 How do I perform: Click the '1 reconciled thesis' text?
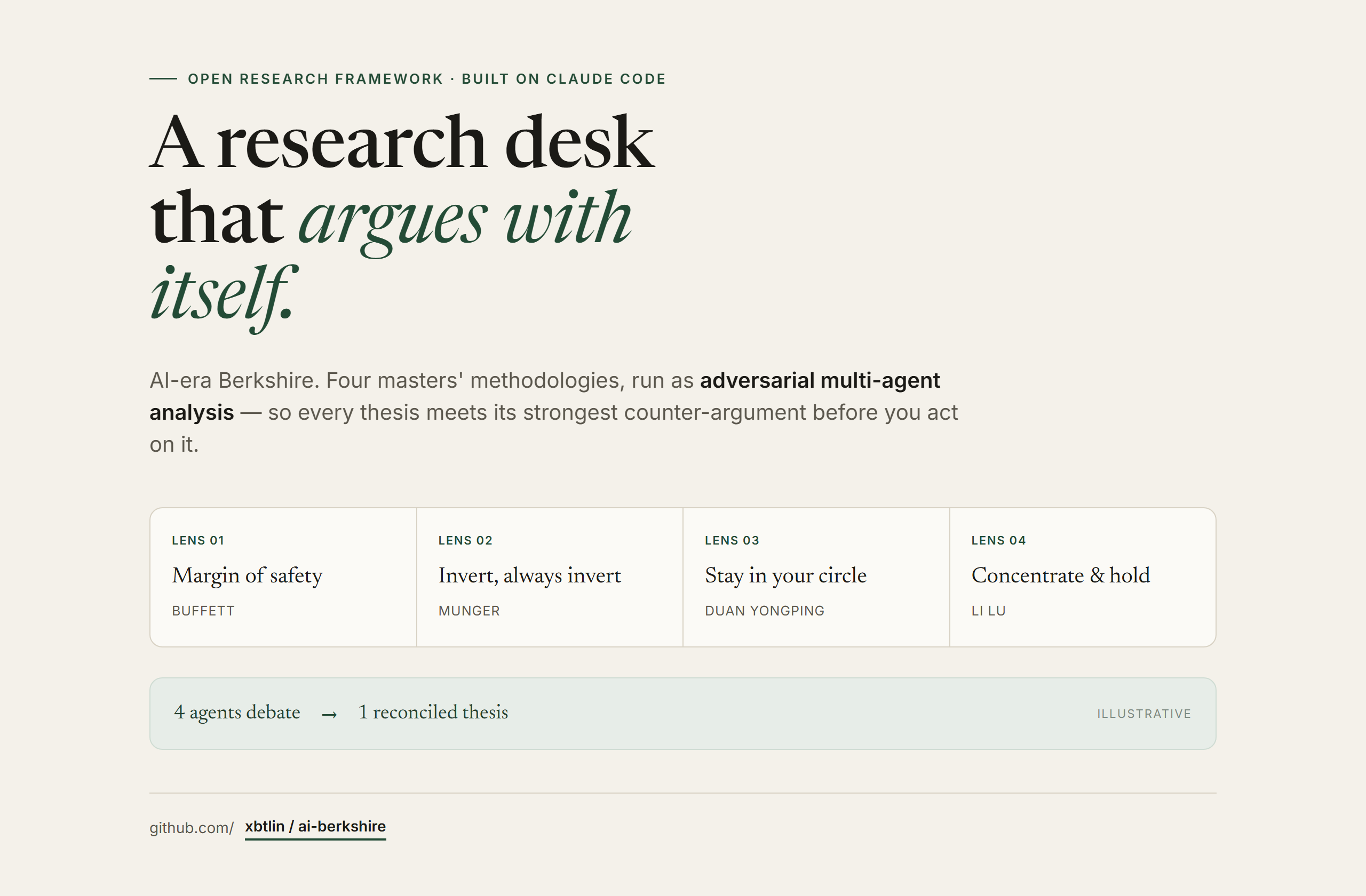point(433,713)
